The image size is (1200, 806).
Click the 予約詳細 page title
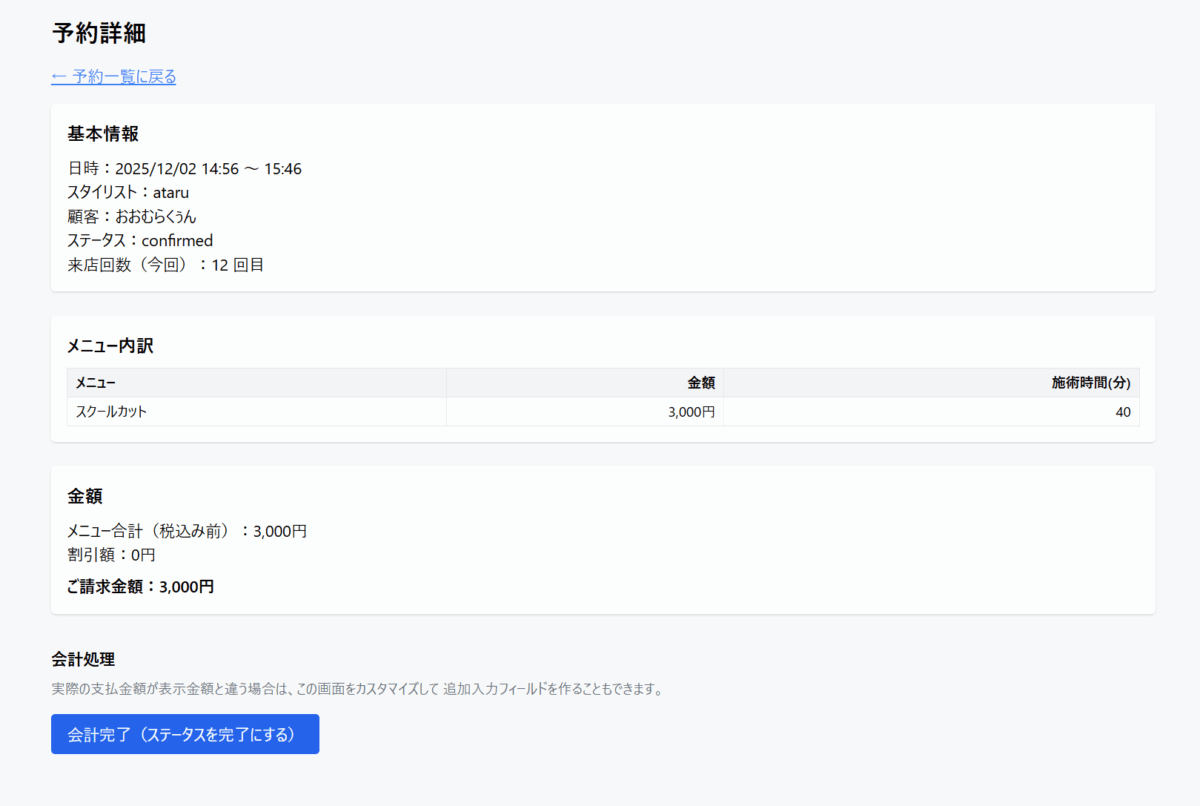click(x=99, y=33)
